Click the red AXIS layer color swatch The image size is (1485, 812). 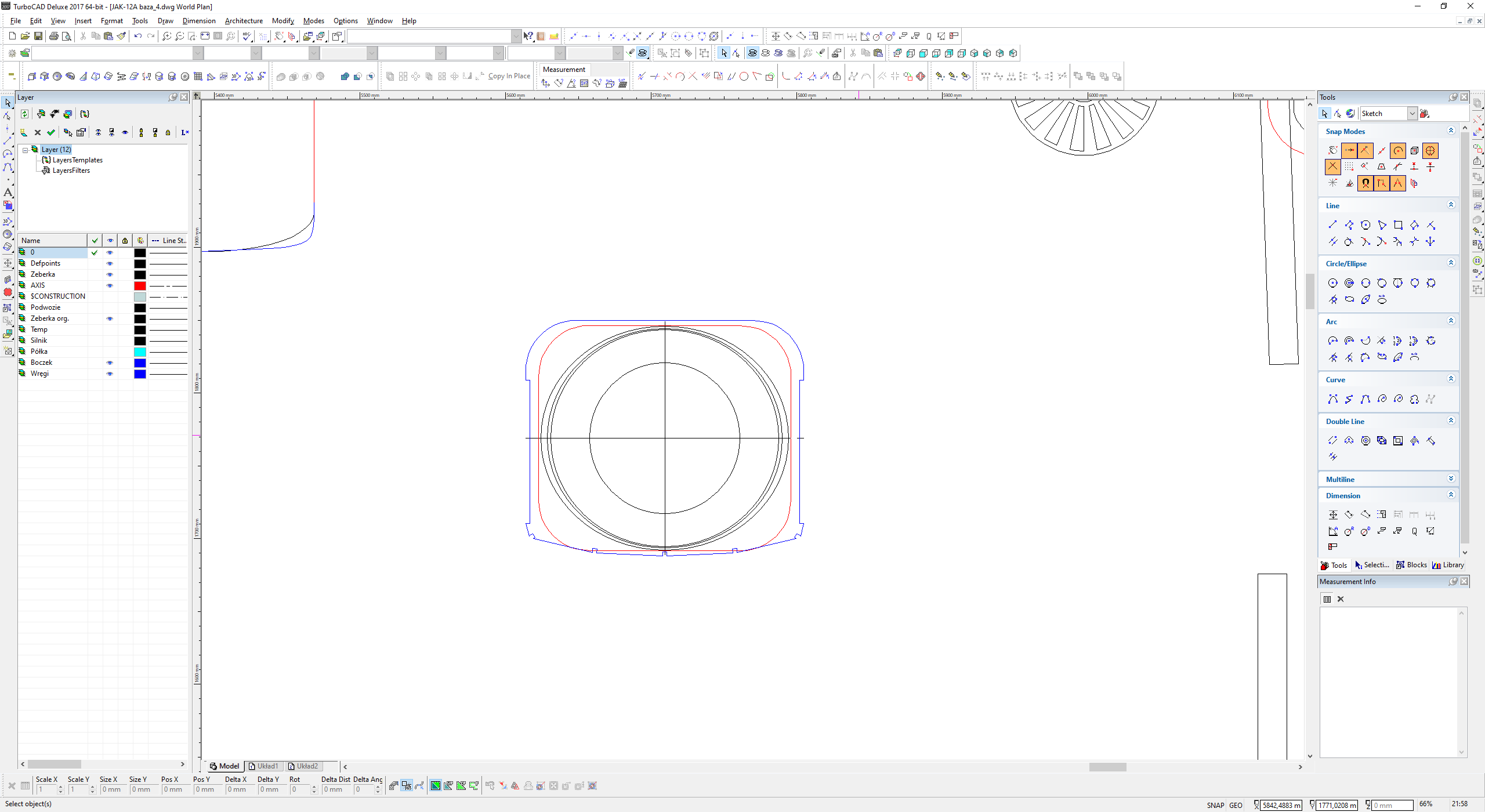(x=140, y=285)
